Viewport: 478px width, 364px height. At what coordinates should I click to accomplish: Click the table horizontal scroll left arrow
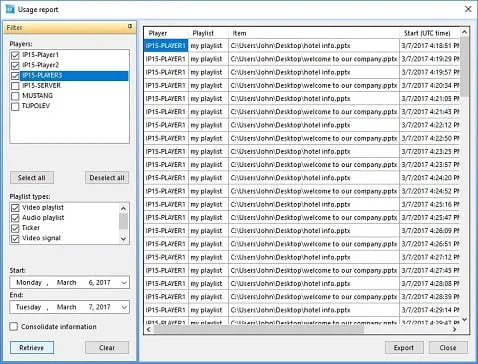[x=148, y=329]
